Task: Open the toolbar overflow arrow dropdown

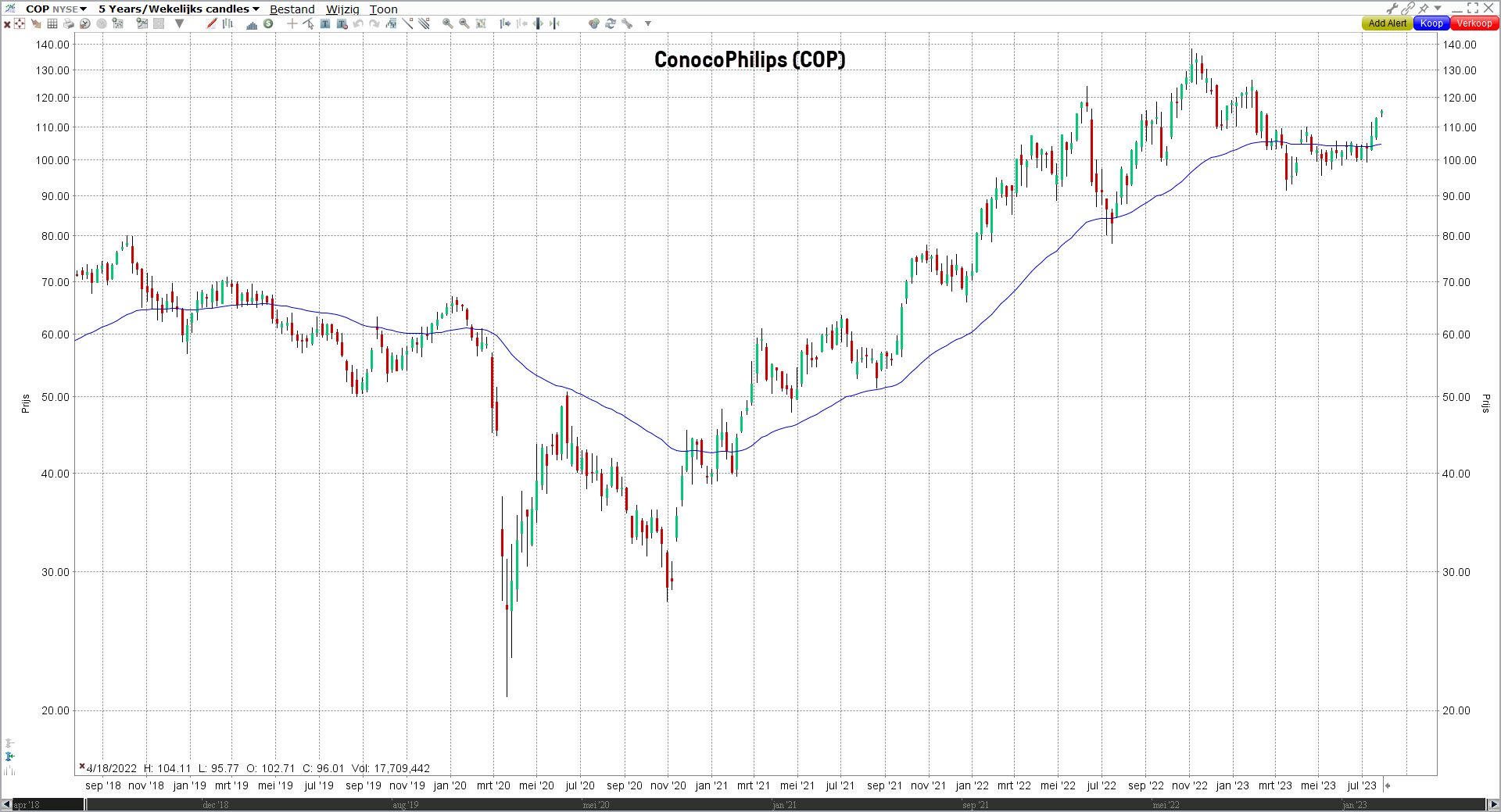Action: click(x=648, y=23)
